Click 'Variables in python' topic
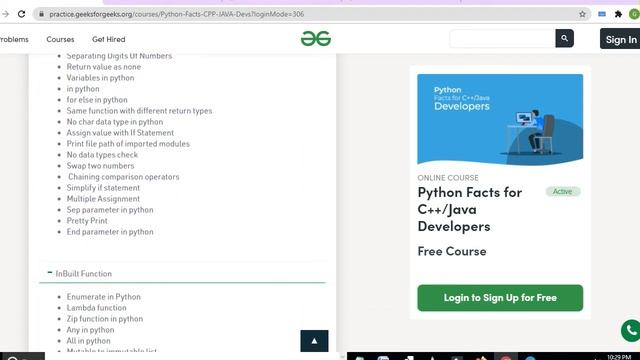Viewport: 640px width, 360px height. pos(100,78)
